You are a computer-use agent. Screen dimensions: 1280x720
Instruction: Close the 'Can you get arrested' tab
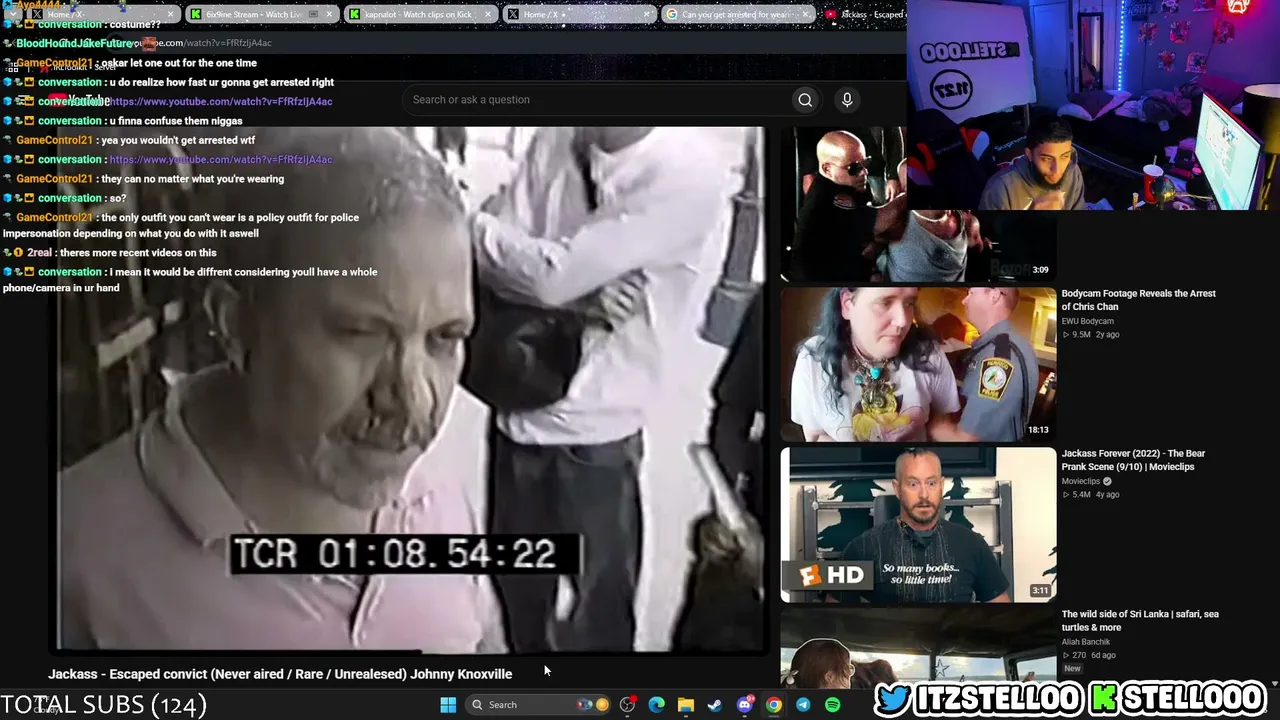[808, 15]
